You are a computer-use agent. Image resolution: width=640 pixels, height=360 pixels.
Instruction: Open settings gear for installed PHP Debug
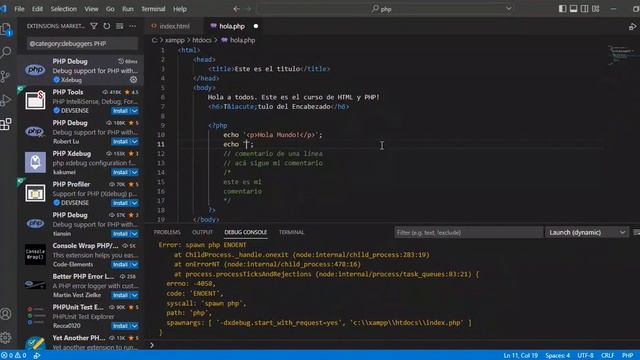(133, 80)
